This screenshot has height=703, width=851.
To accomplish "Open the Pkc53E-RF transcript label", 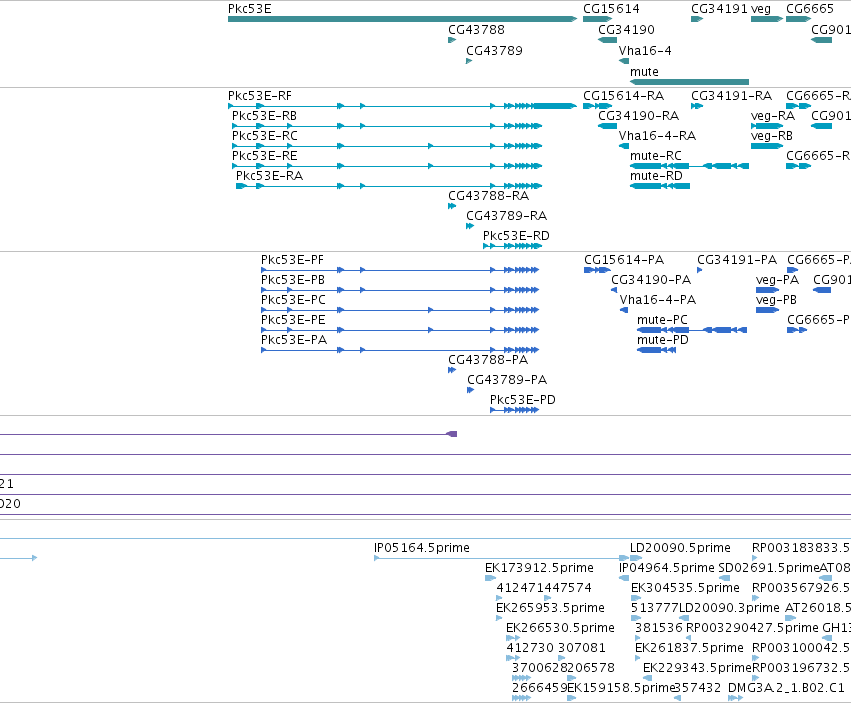I will click(x=260, y=96).
